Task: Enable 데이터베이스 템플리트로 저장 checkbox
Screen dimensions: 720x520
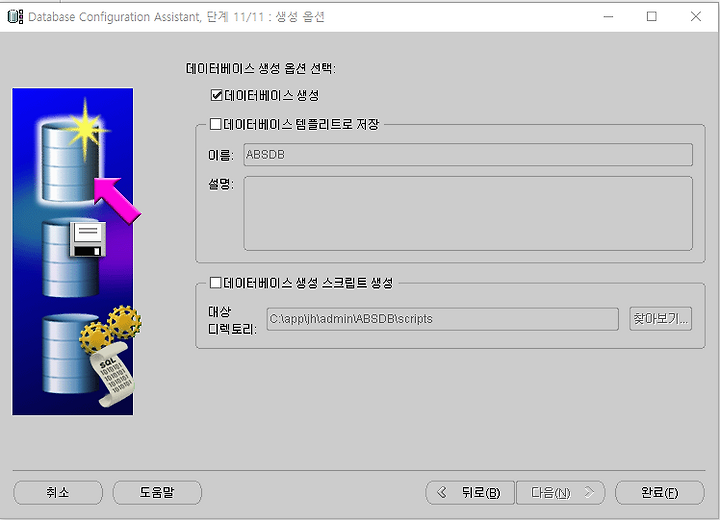Action: click(215, 124)
